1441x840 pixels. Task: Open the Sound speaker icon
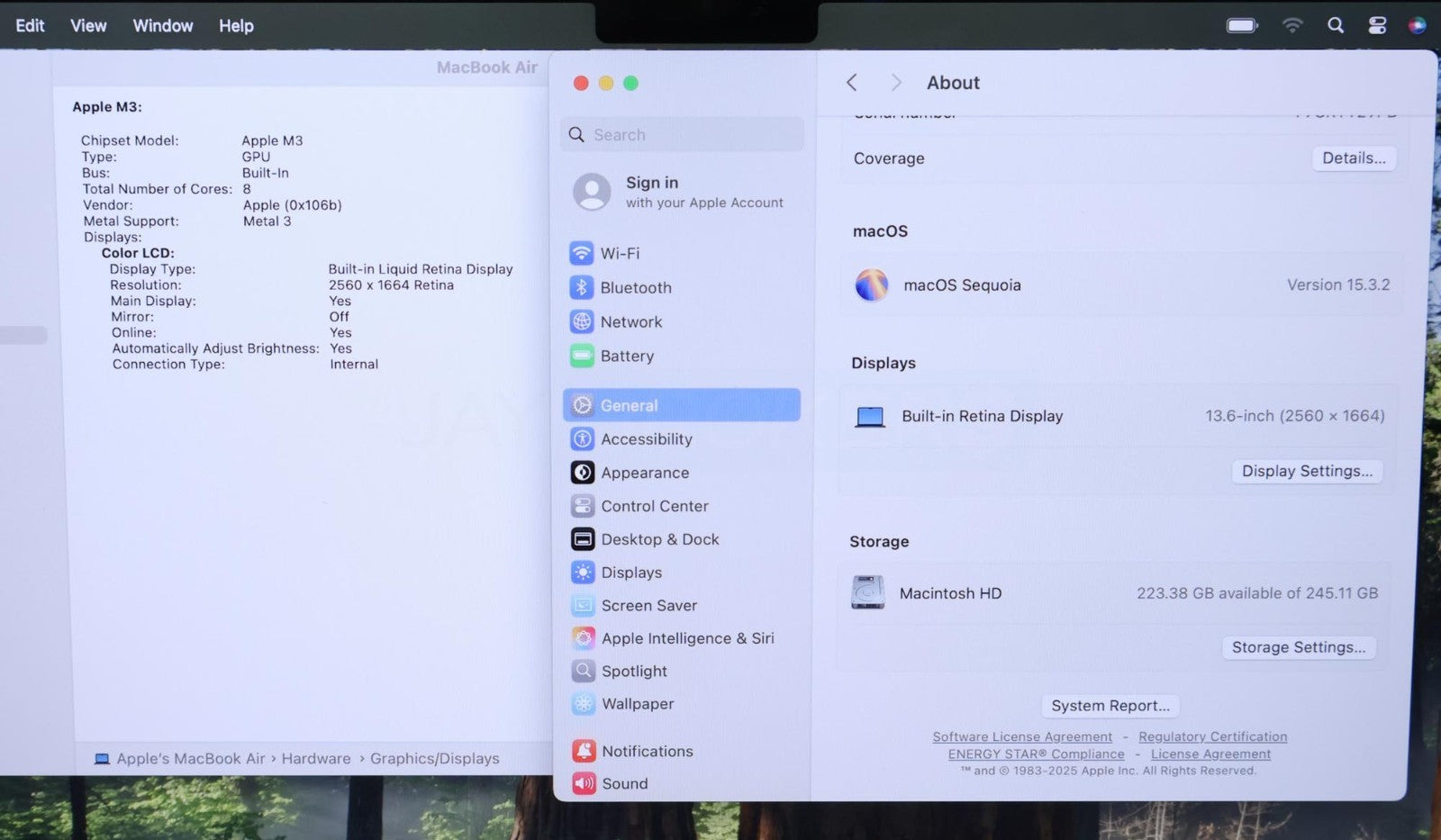pyautogui.click(x=584, y=783)
